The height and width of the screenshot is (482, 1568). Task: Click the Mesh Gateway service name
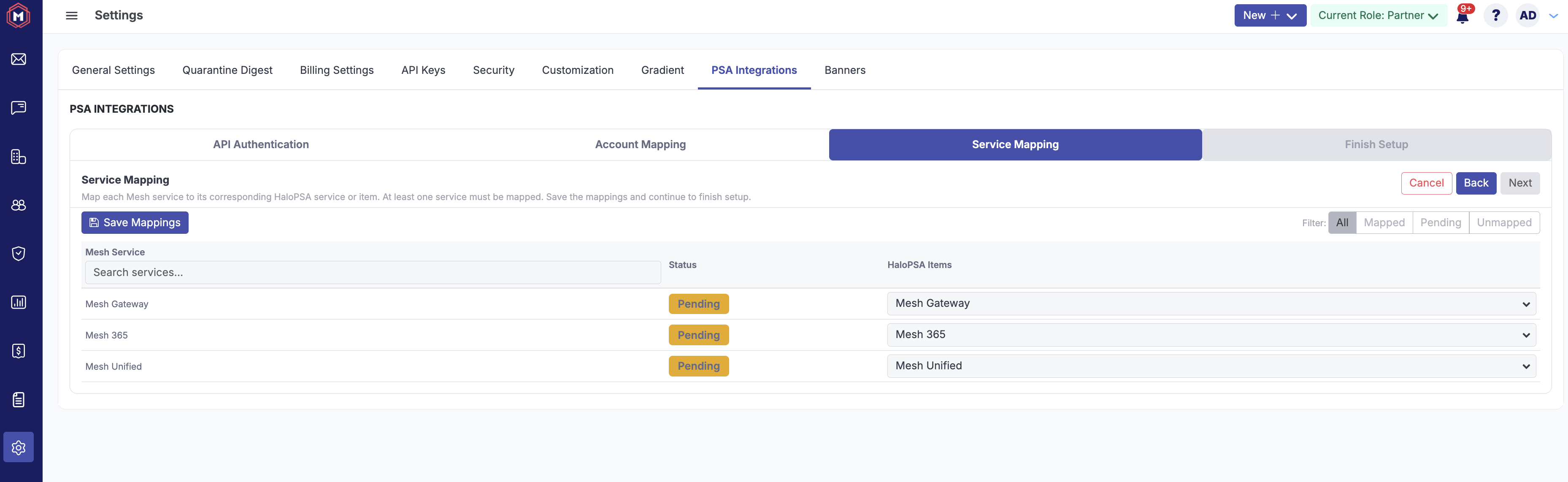[117, 304]
